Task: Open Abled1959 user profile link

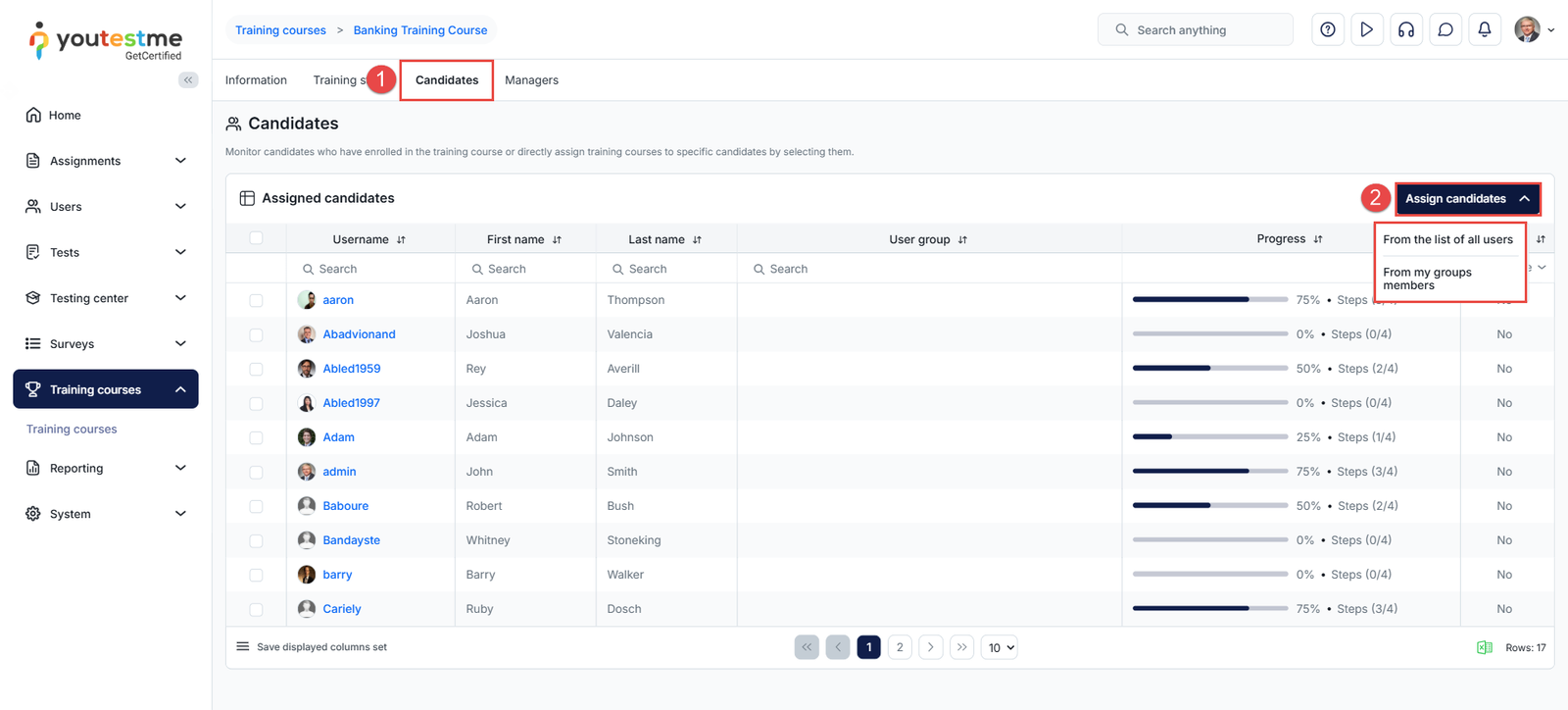Action: pyautogui.click(x=352, y=369)
